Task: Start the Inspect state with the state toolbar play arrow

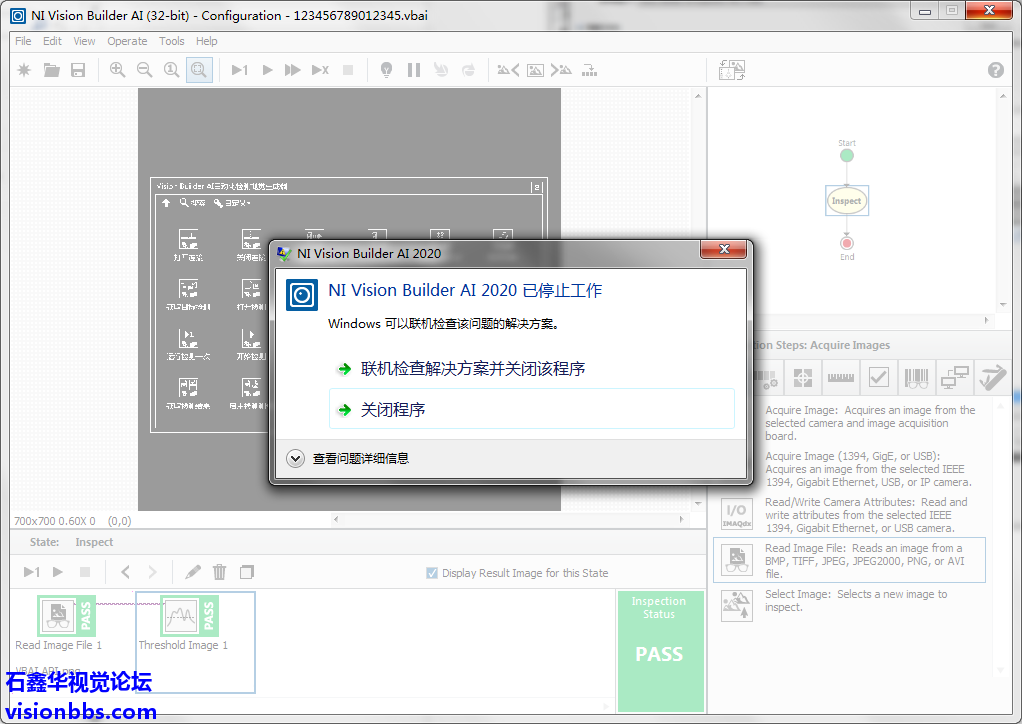Action: 58,572
